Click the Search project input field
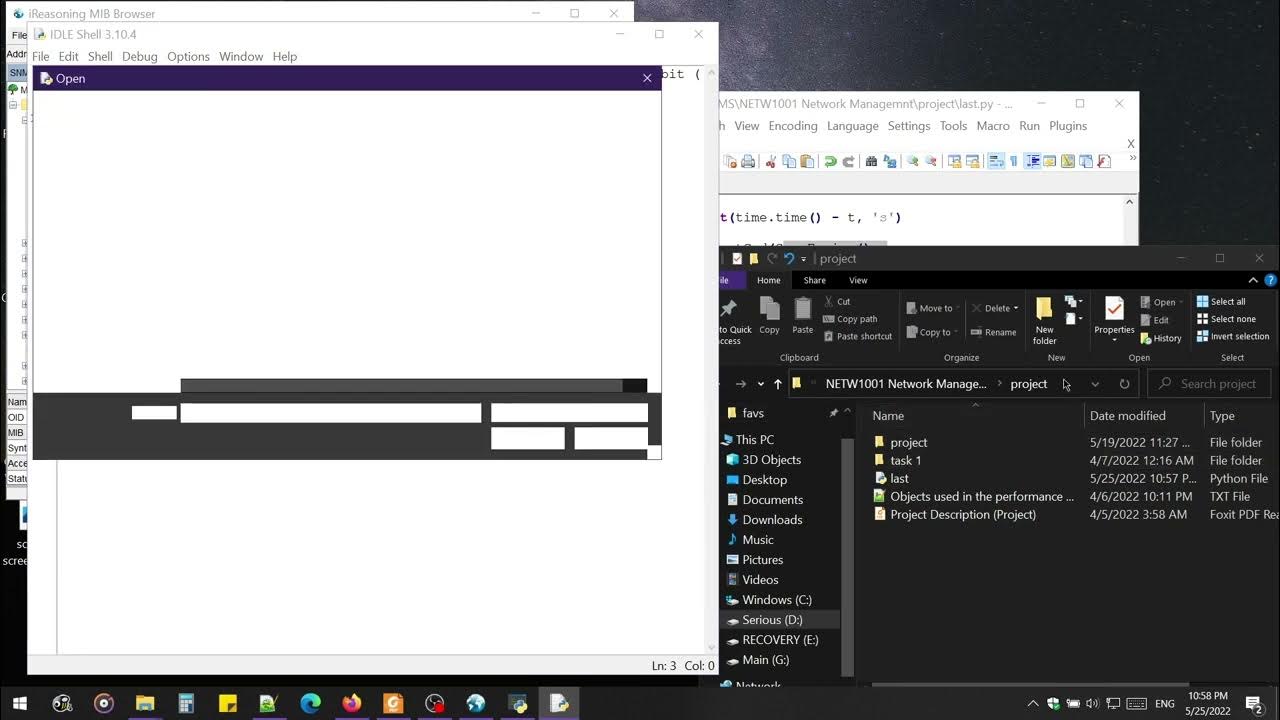Screen dimensions: 1280x720 (x=1209, y=384)
